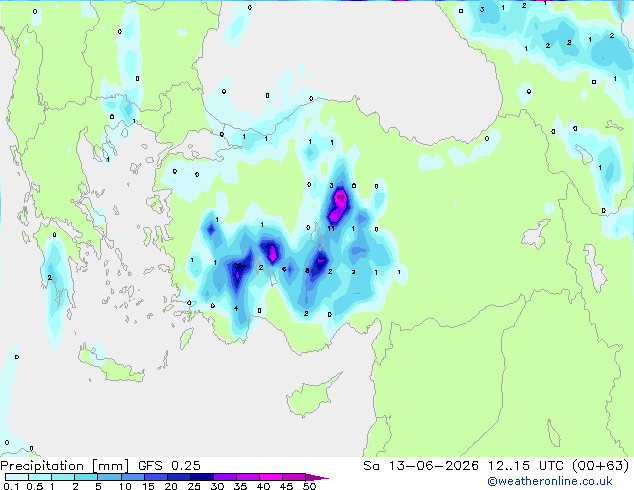Click the '(00+63)' forecast offset text
The height and width of the screenshot is (490, 634).
pyautogui.click(x=601, y=466)
